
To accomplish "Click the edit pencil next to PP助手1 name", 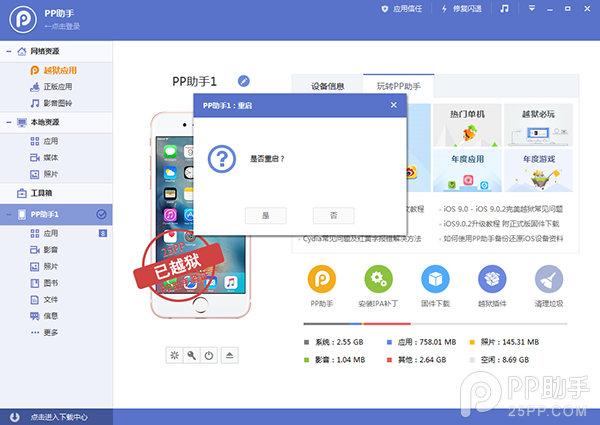I will (x=244, y=81).
